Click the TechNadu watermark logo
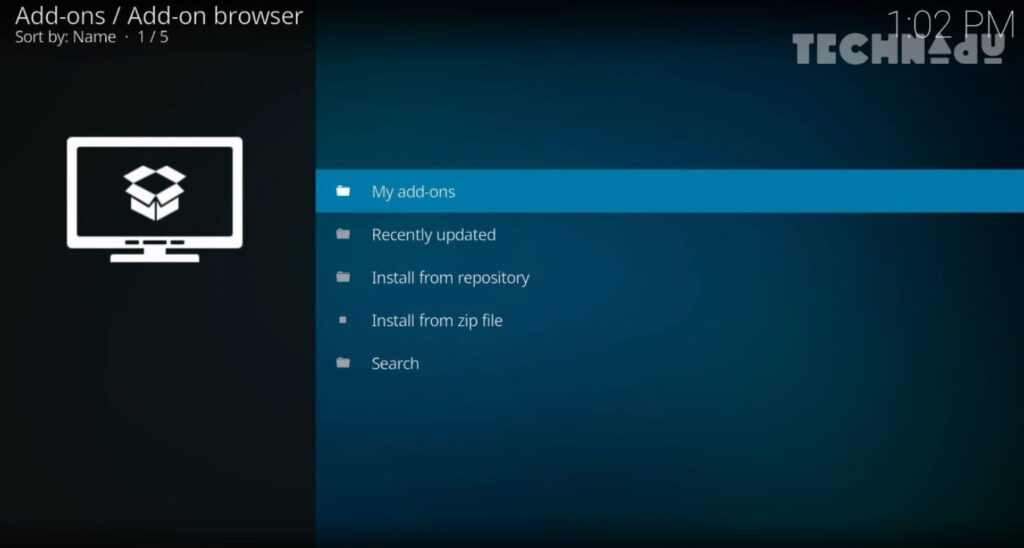Image resolution: width=1024 pixels, height=548 pixels. [898, 48]
